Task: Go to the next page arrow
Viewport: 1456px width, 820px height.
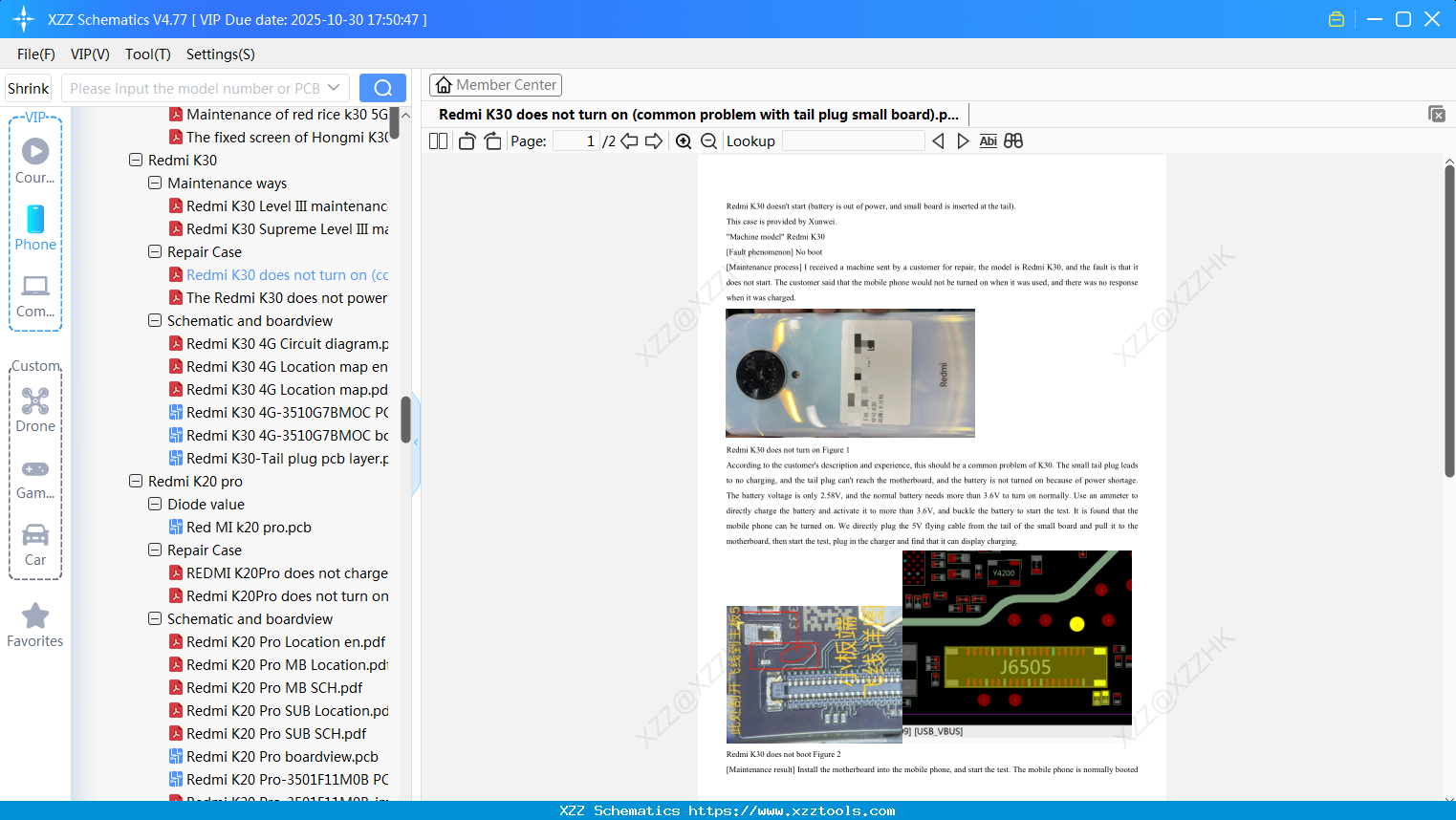Action: 654,141
